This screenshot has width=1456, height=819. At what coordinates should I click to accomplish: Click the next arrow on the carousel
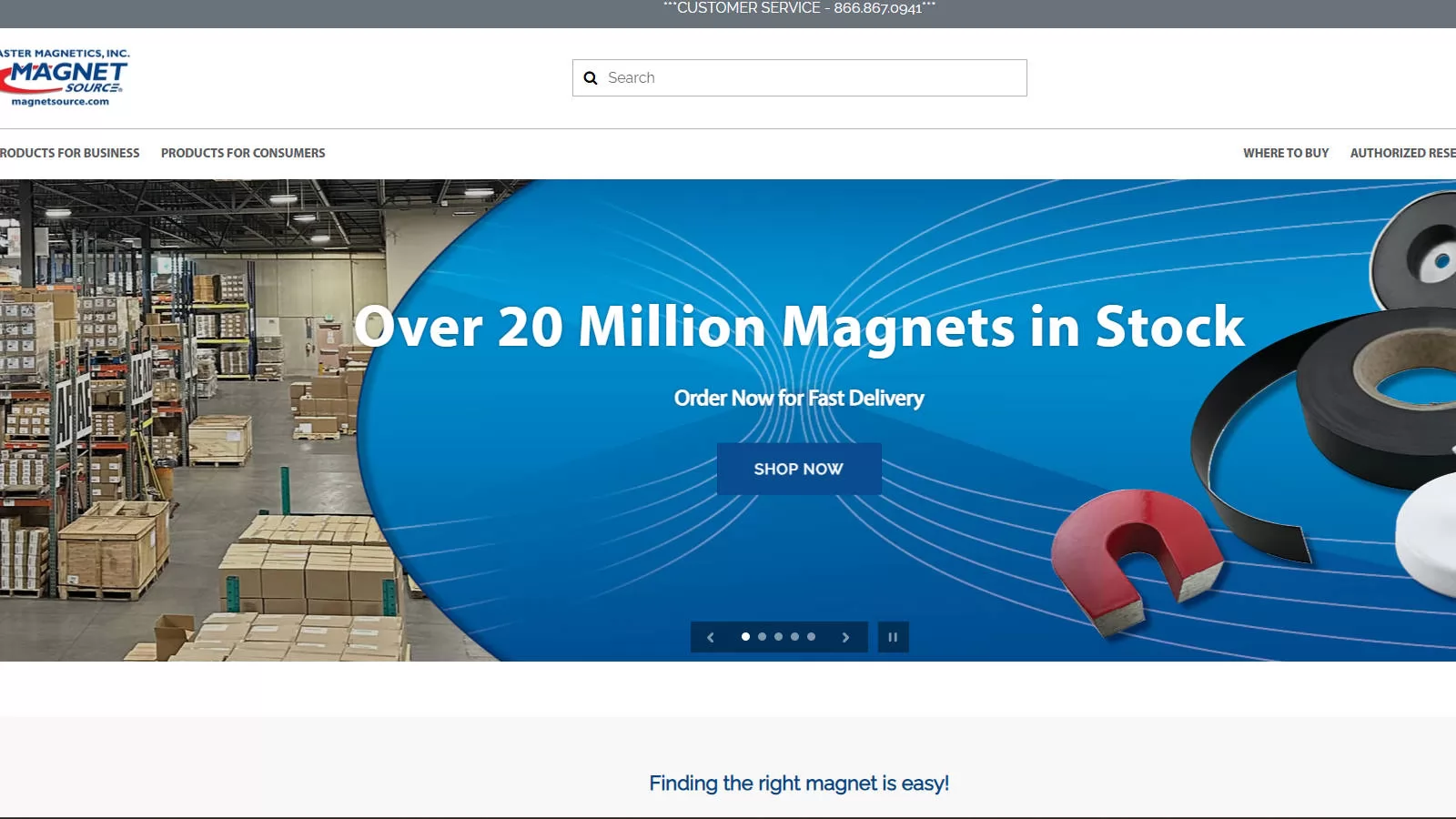[844, 637]
